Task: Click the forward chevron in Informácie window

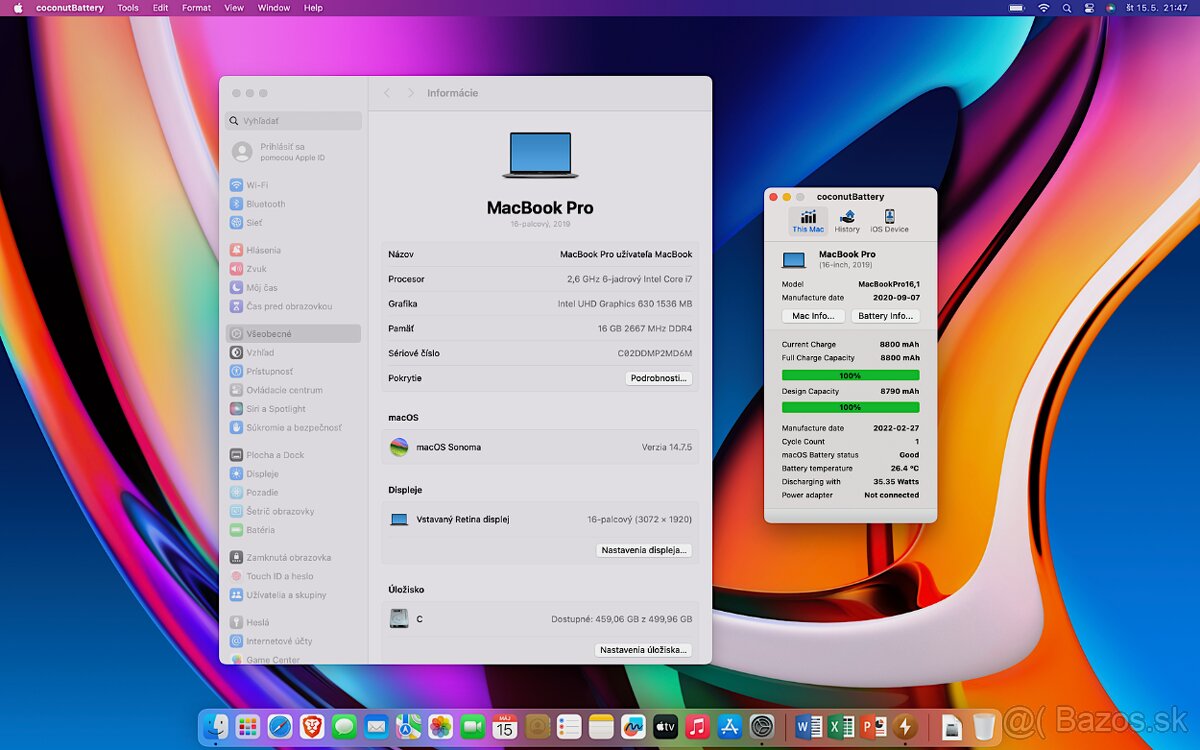Action: pos(410,92)
